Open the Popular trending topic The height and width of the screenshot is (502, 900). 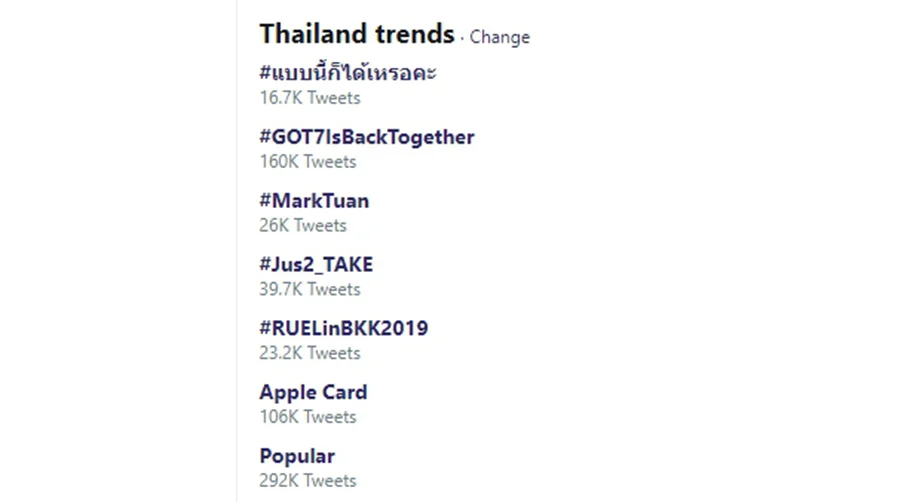click(297, 457)
